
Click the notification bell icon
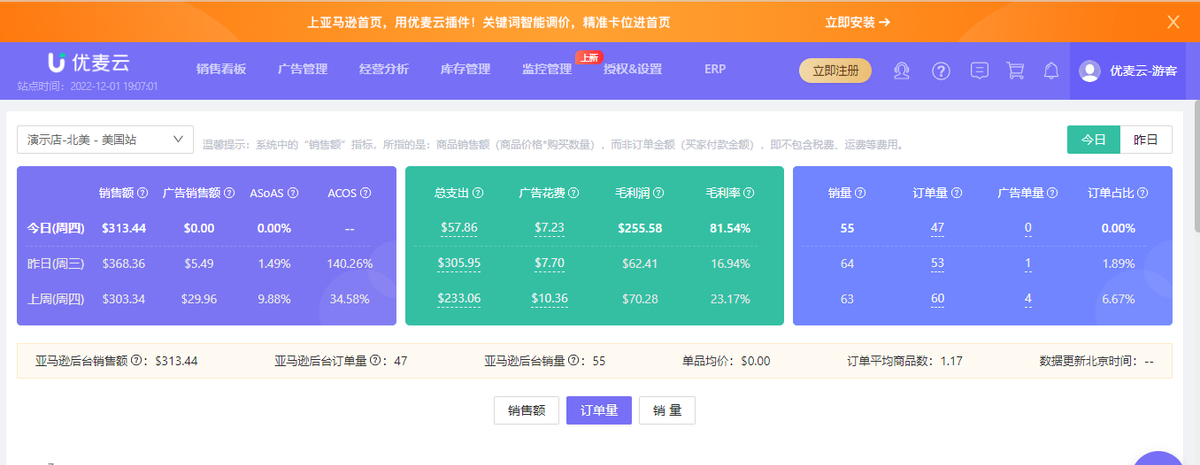coord(1051,70)
